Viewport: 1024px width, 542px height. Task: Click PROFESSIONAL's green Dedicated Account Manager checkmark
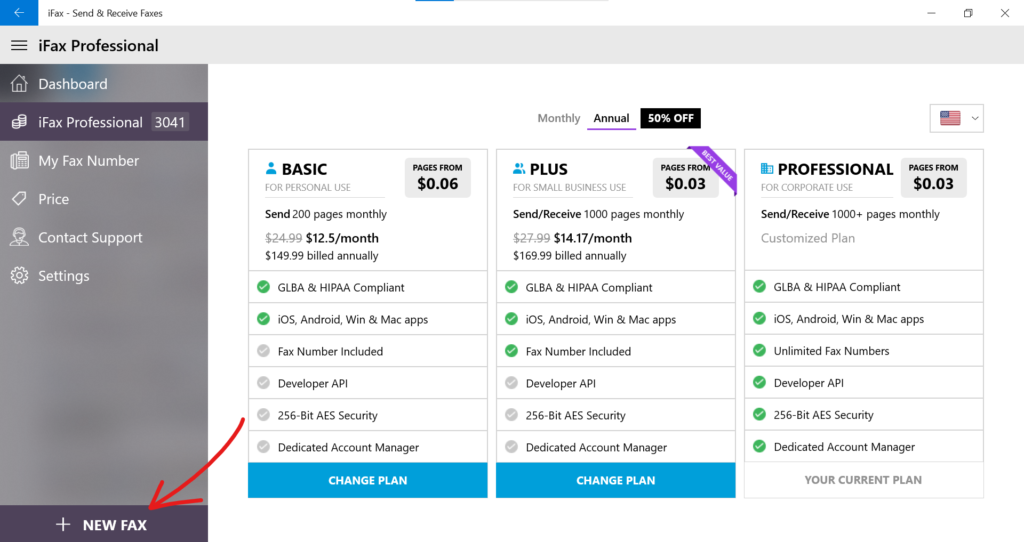[760, 446]
